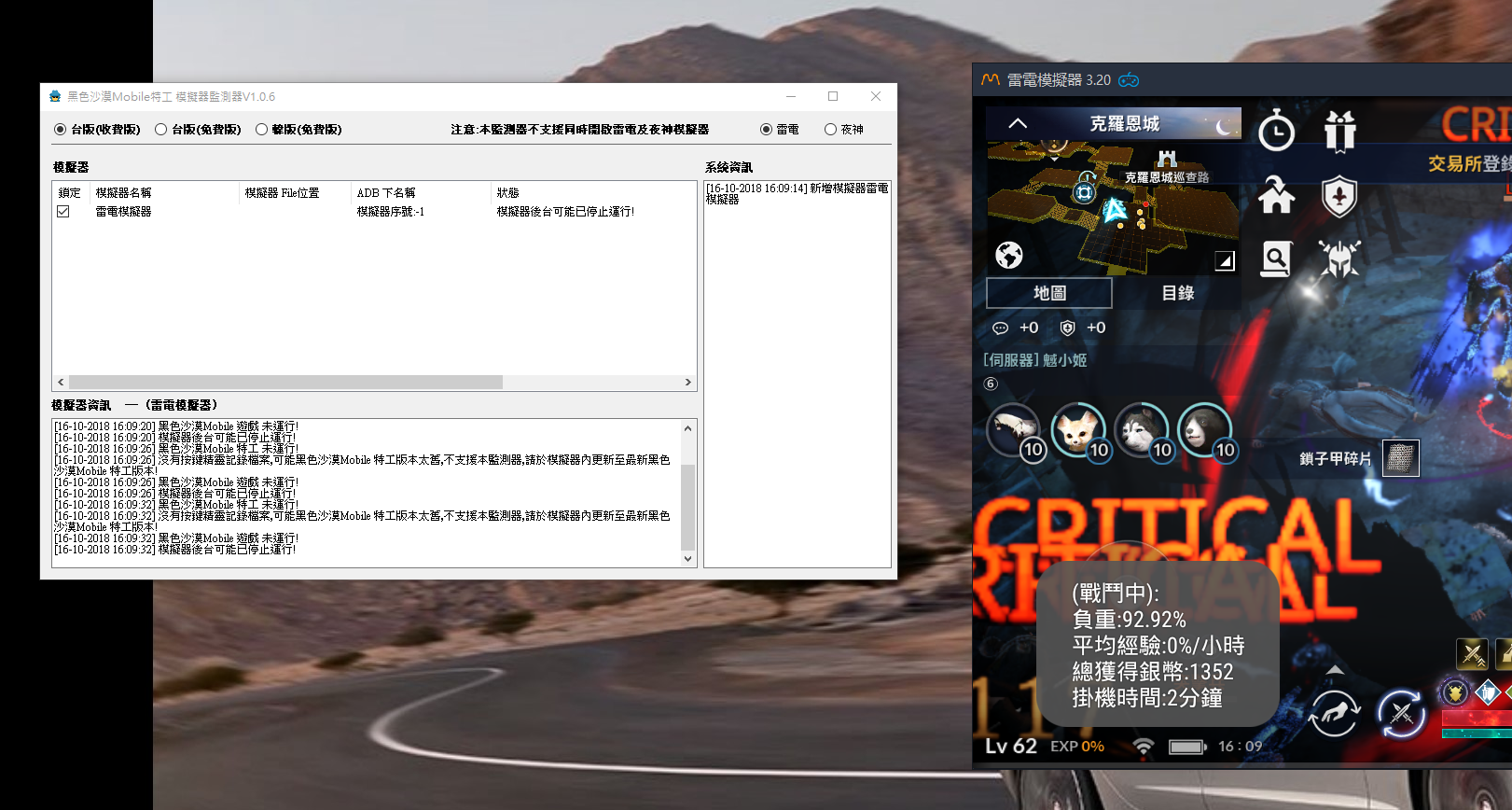
Task: Click the blue diamond sword buff icon
Action: (1488, 693)
